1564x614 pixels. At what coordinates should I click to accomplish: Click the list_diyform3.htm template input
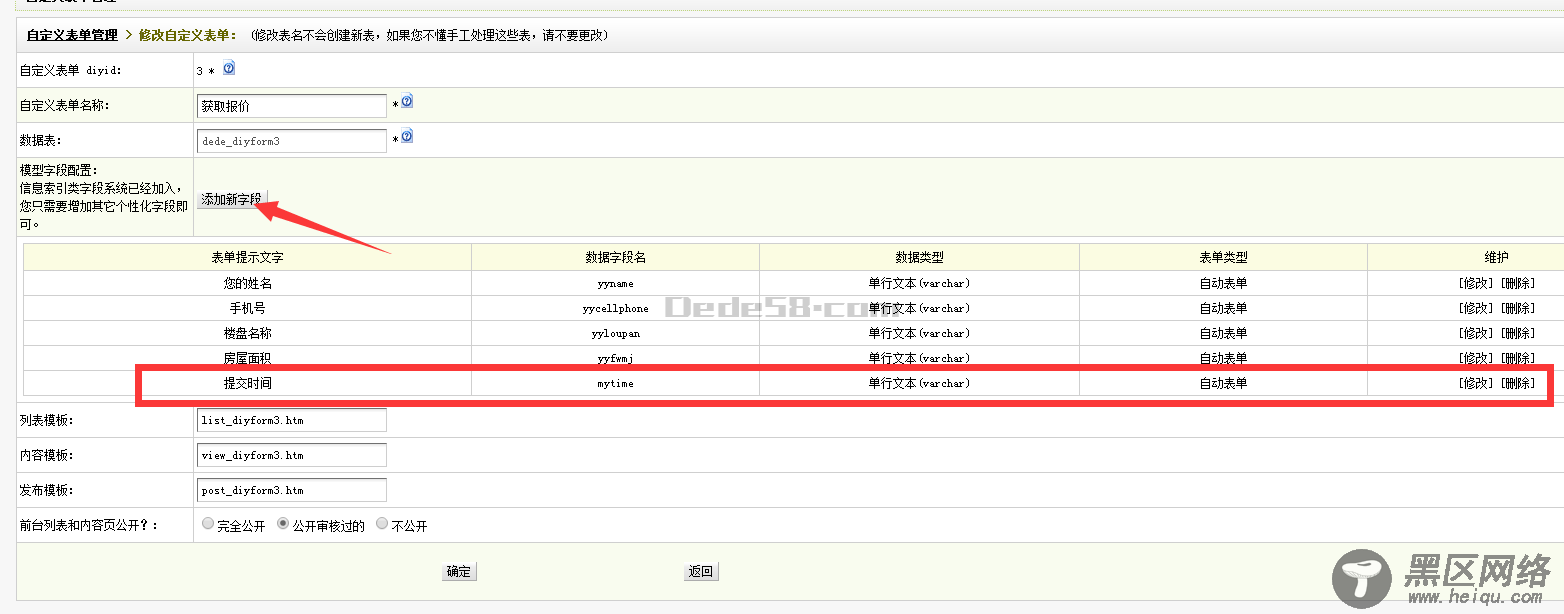292,420
